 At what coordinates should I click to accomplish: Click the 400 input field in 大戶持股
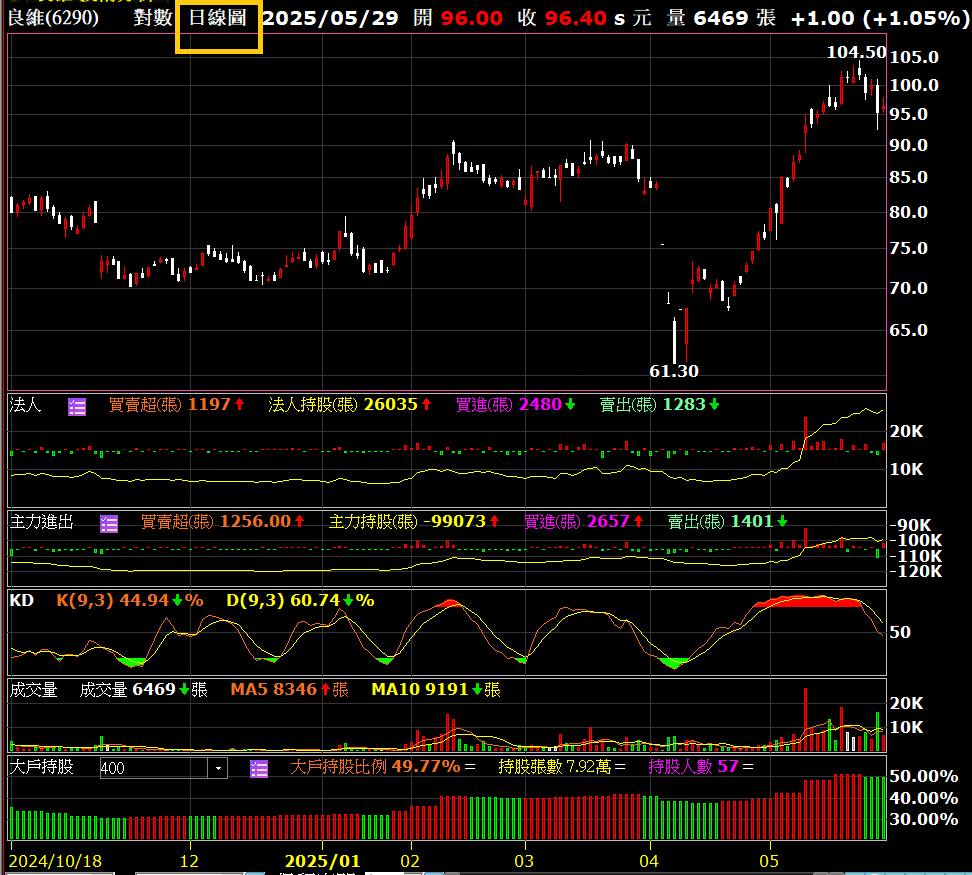[x=154, y=768]
